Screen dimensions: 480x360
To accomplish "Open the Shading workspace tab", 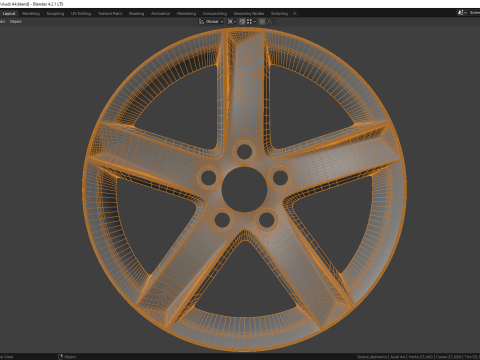I will tap(137, 14).
